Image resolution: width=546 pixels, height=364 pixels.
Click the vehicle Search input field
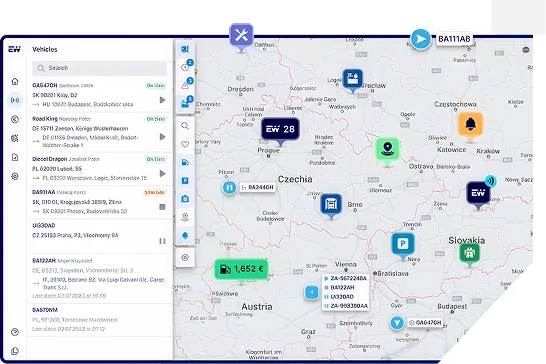click(100, 68)
